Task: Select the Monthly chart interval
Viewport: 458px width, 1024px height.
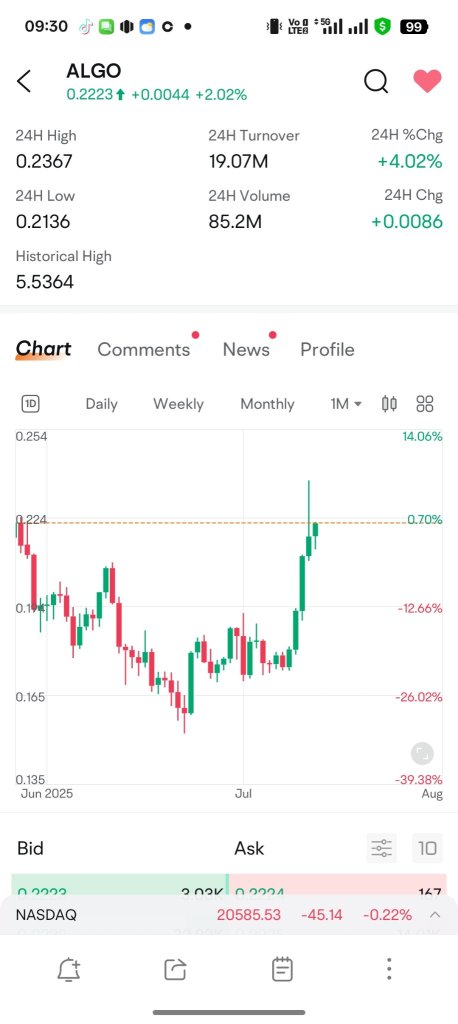Action: (267, 404)
